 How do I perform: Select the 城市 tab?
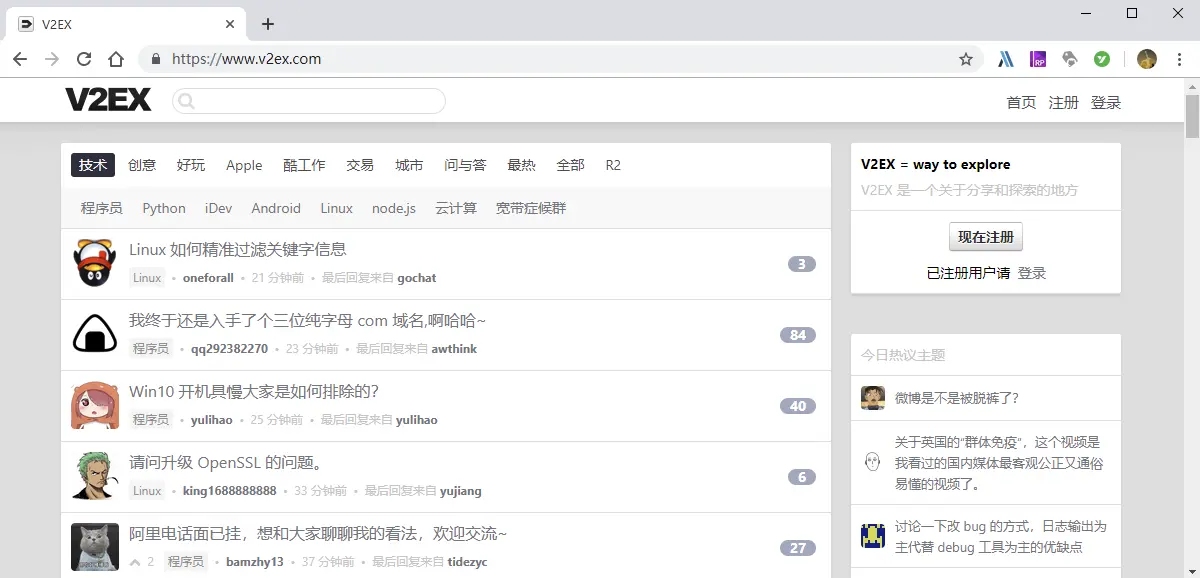click(409, 165)
